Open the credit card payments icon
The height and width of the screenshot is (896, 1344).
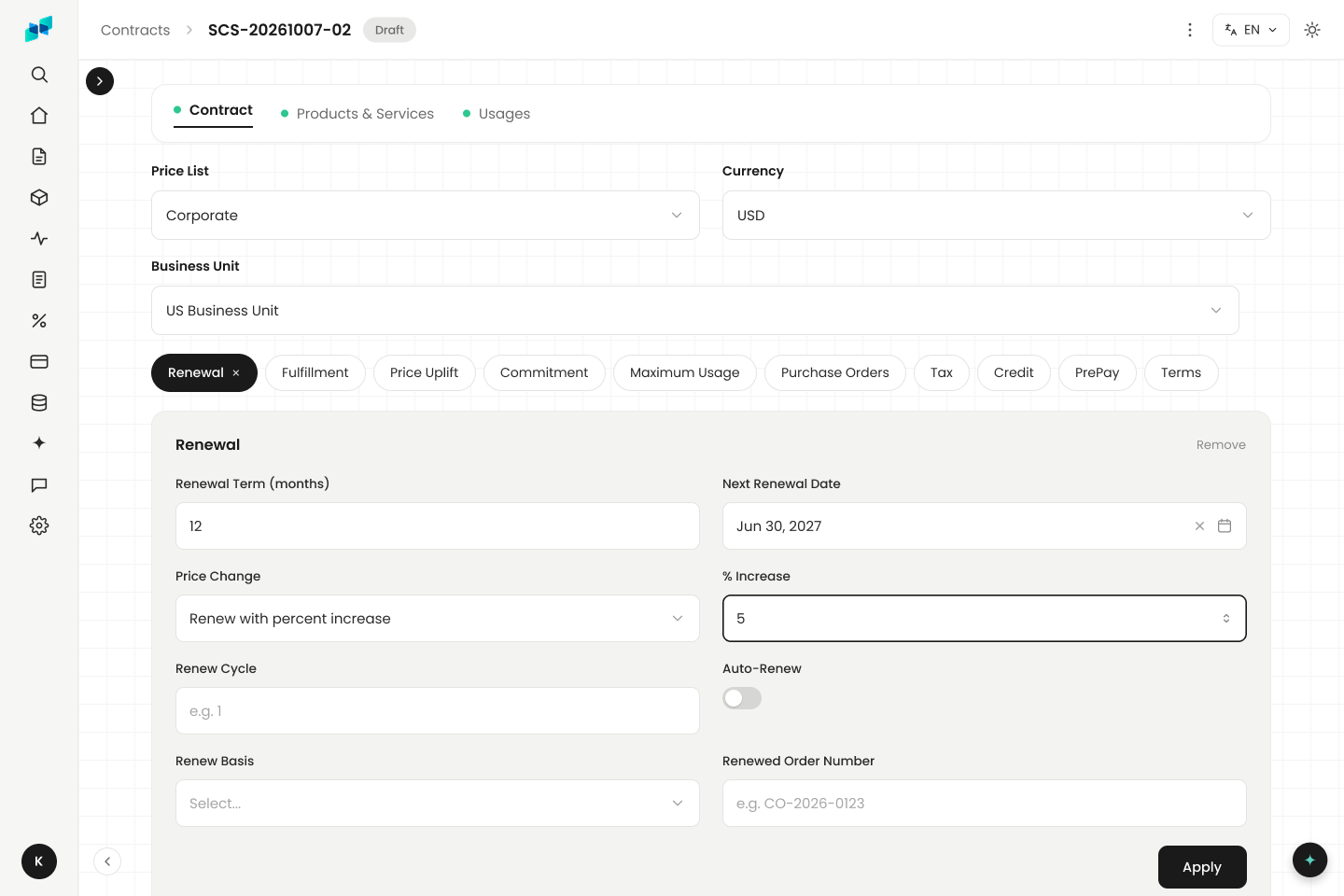(x=39, y=362)
